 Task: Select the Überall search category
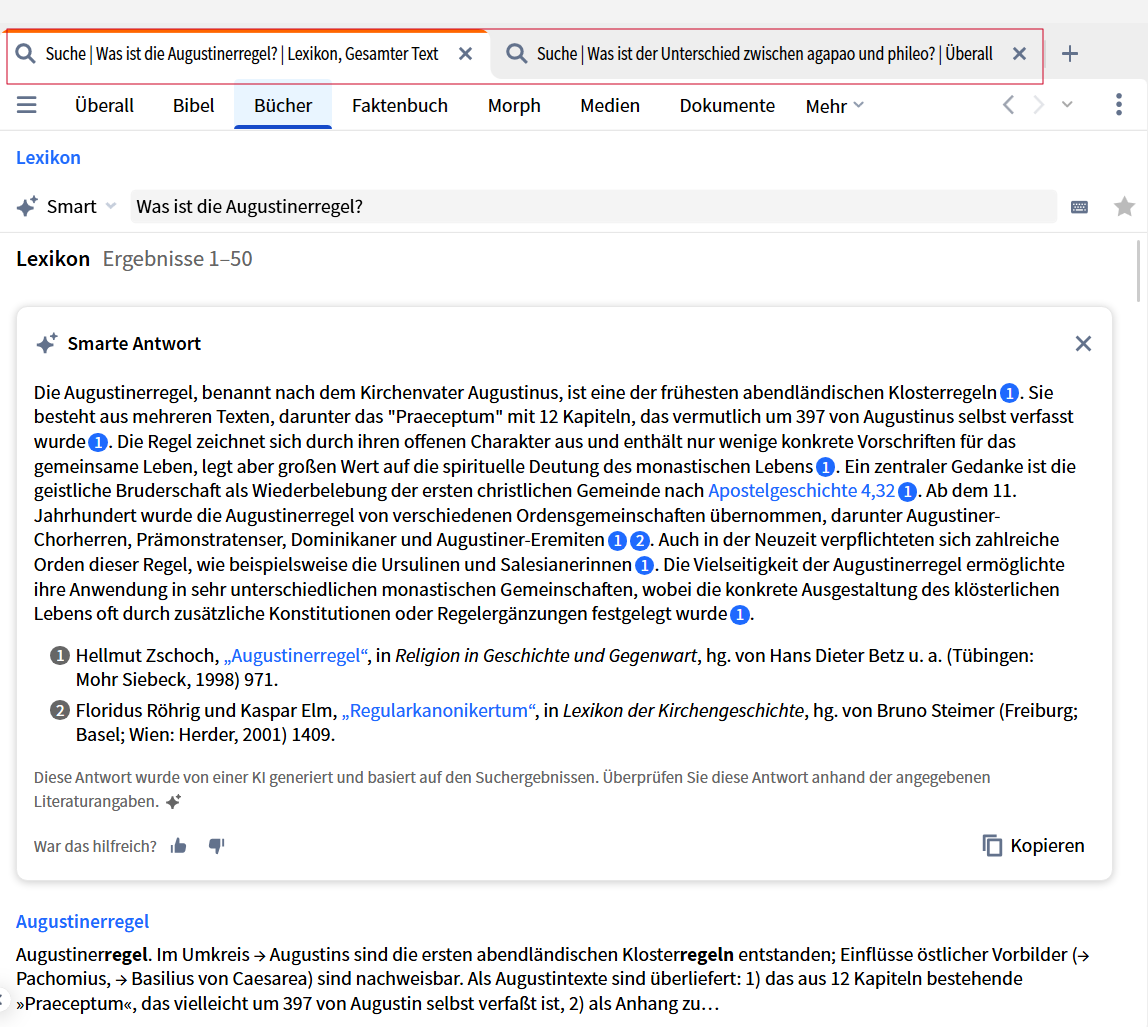[x=104, y=105]
